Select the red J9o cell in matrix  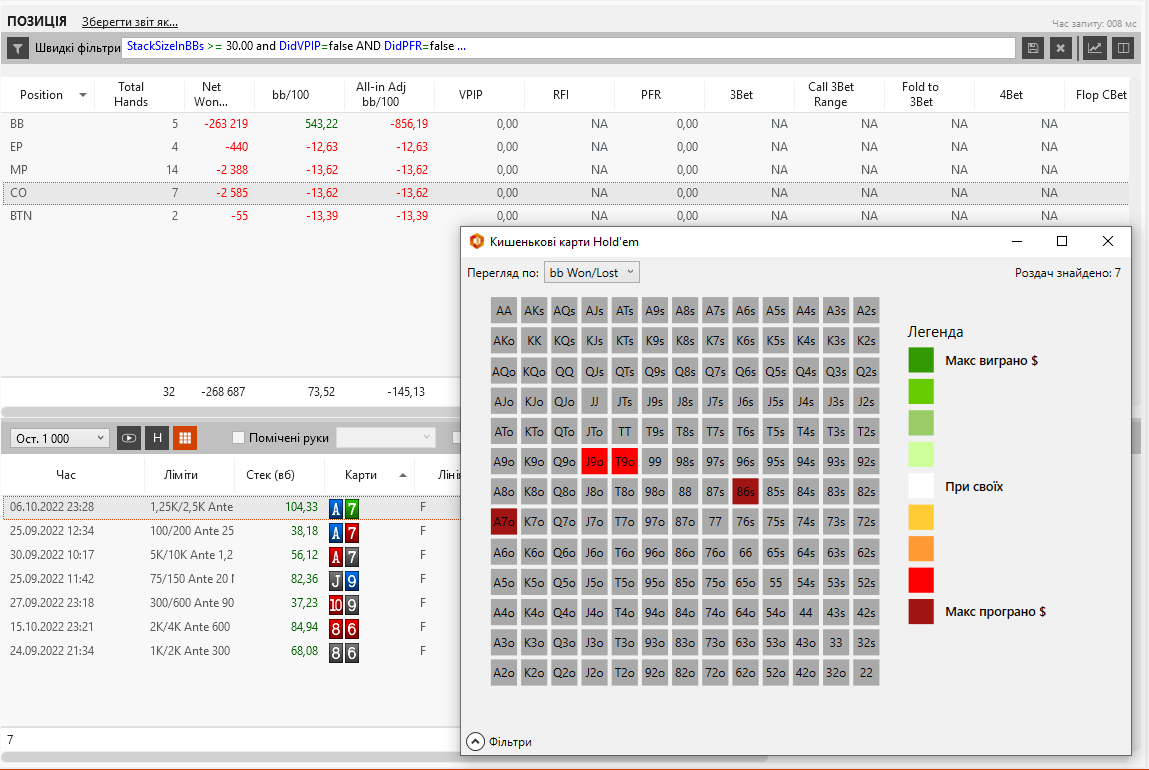point(594,462)
